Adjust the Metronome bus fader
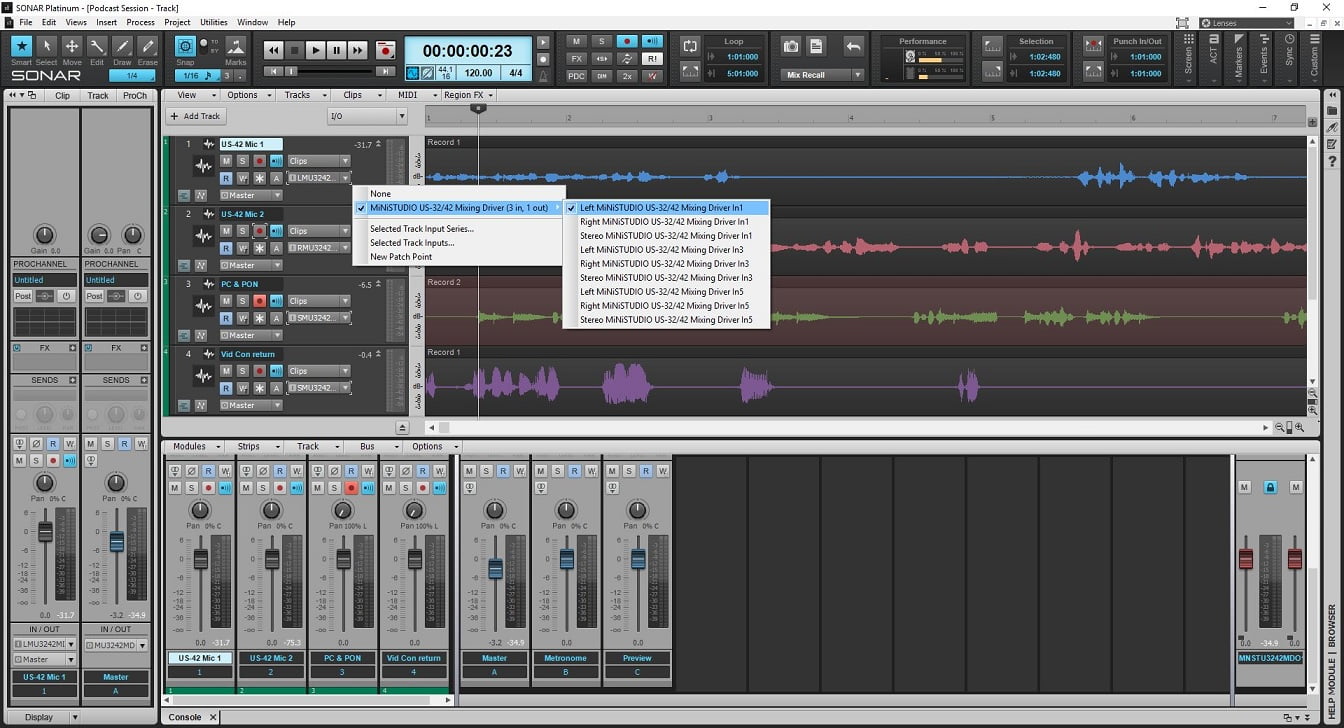 566,559
